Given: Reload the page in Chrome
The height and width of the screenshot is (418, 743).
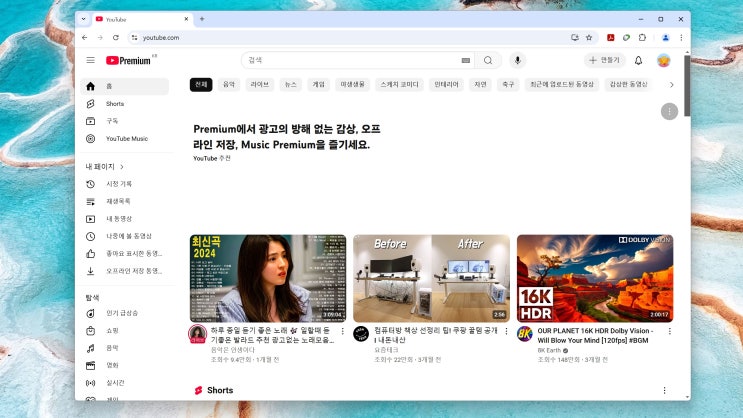Looking at the screenshot, I should (x=116, y=37).
